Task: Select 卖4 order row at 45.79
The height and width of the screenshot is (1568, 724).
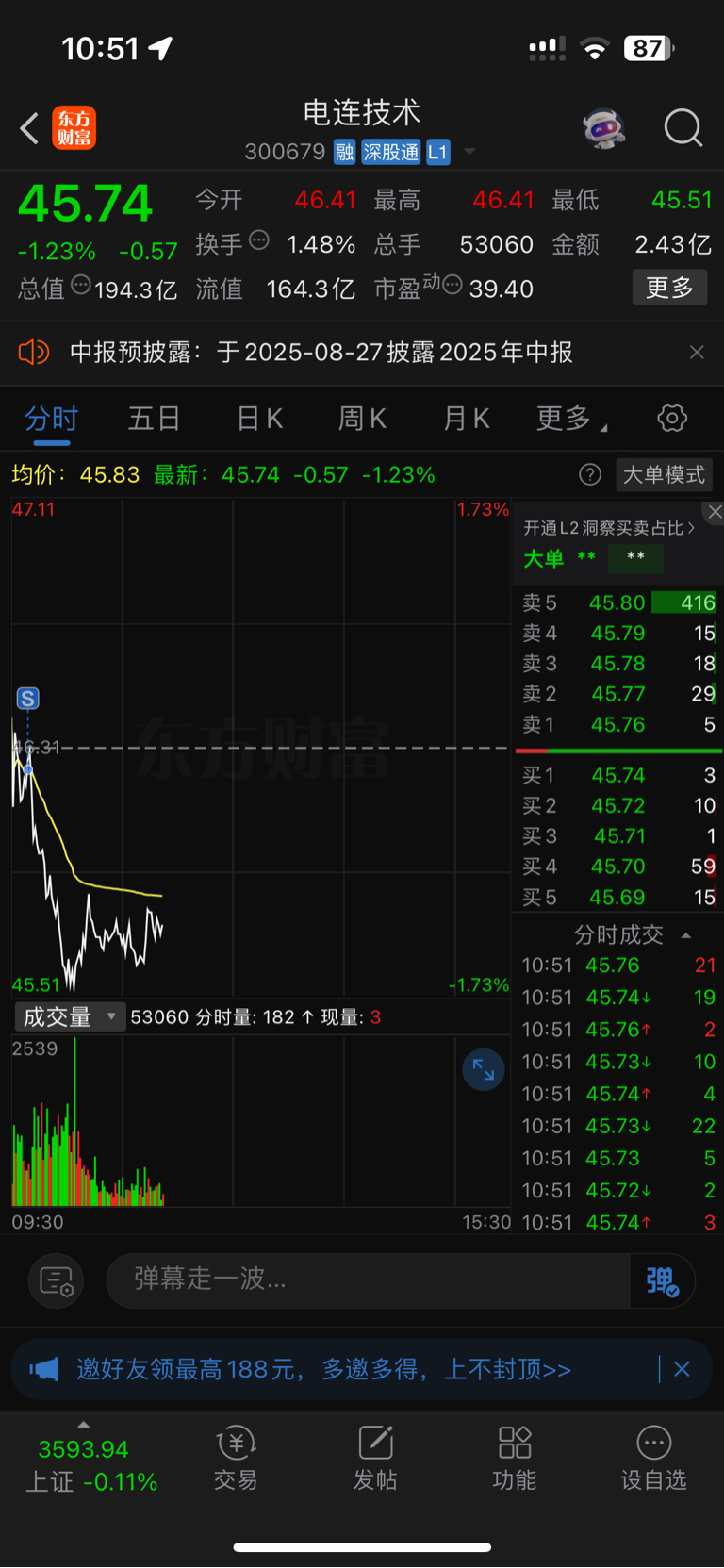Action: point(618,633)
